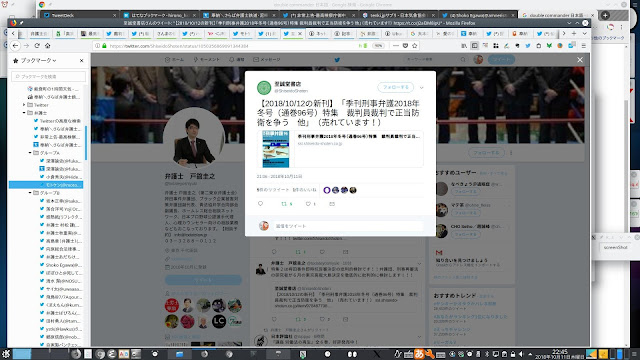Reload the page in Firefox
640x360 pixels.
[x=37, y=46]
